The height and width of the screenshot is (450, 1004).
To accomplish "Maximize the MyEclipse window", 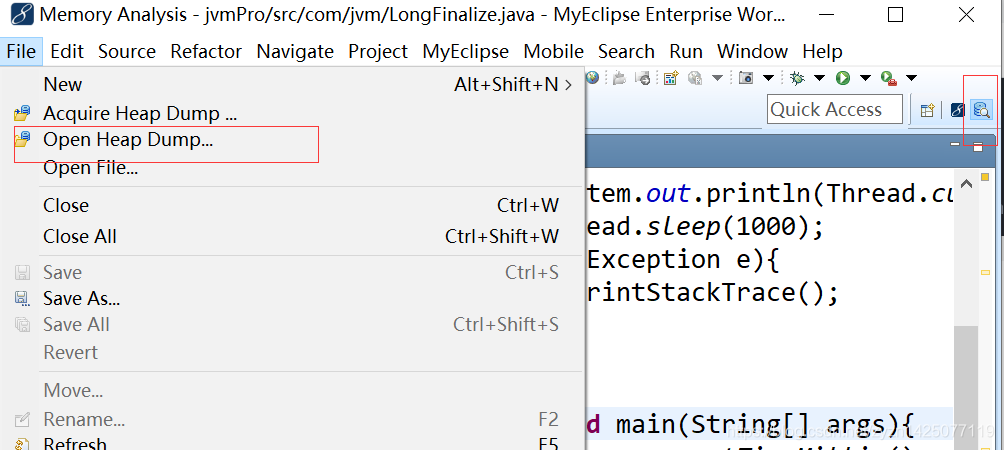I will [x=896, y=14].
